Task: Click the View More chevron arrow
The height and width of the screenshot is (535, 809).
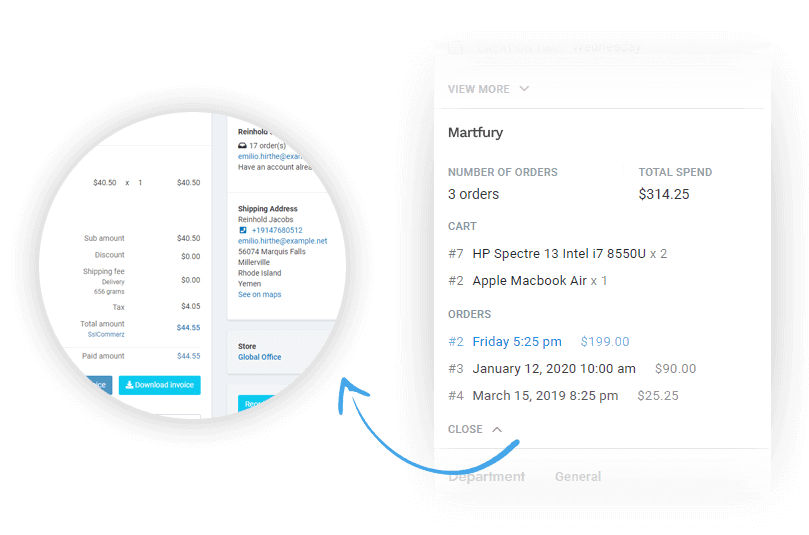Action: click(x=524, y=89)
